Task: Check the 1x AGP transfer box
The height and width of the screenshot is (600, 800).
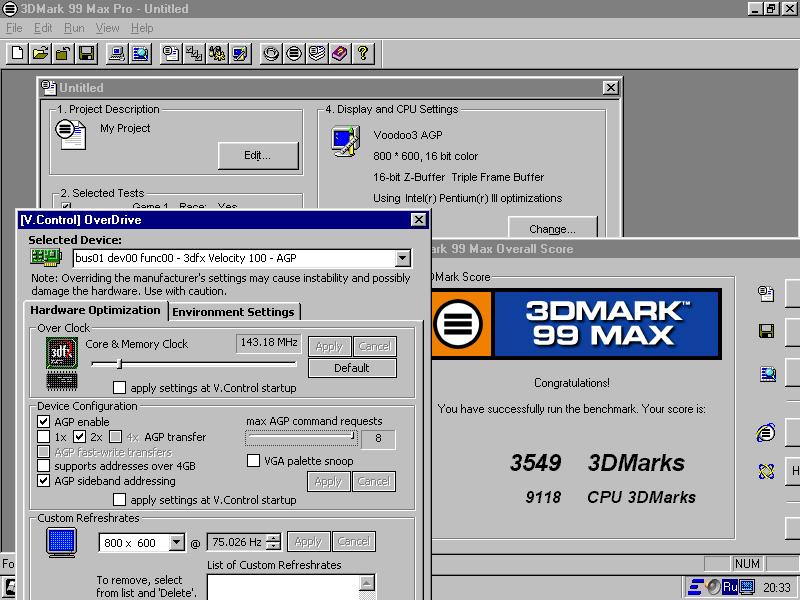Action: 43,437
